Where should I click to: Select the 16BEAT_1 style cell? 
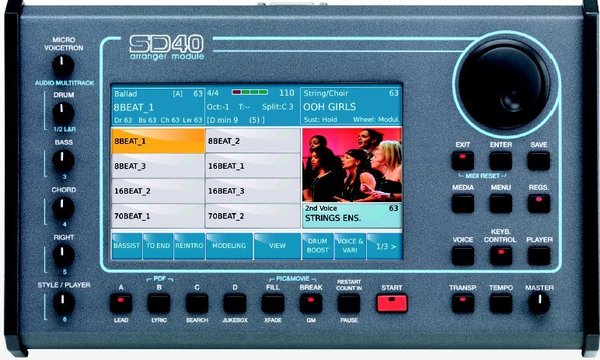point(253,166)
